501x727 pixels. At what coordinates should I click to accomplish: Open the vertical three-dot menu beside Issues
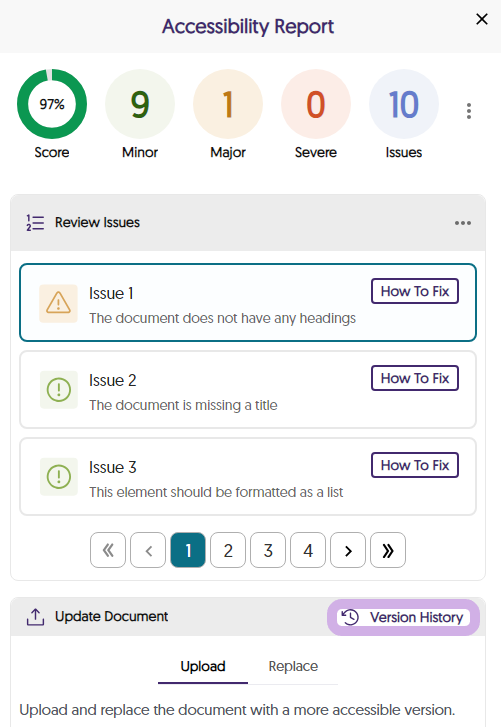pyautogui.click(x=469, y=111)
